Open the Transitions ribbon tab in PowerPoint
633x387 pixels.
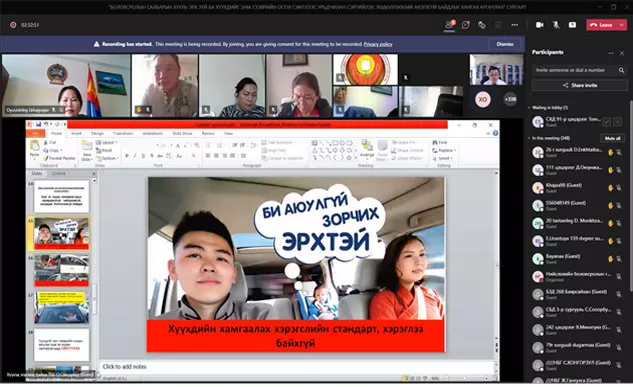point(123,133)
